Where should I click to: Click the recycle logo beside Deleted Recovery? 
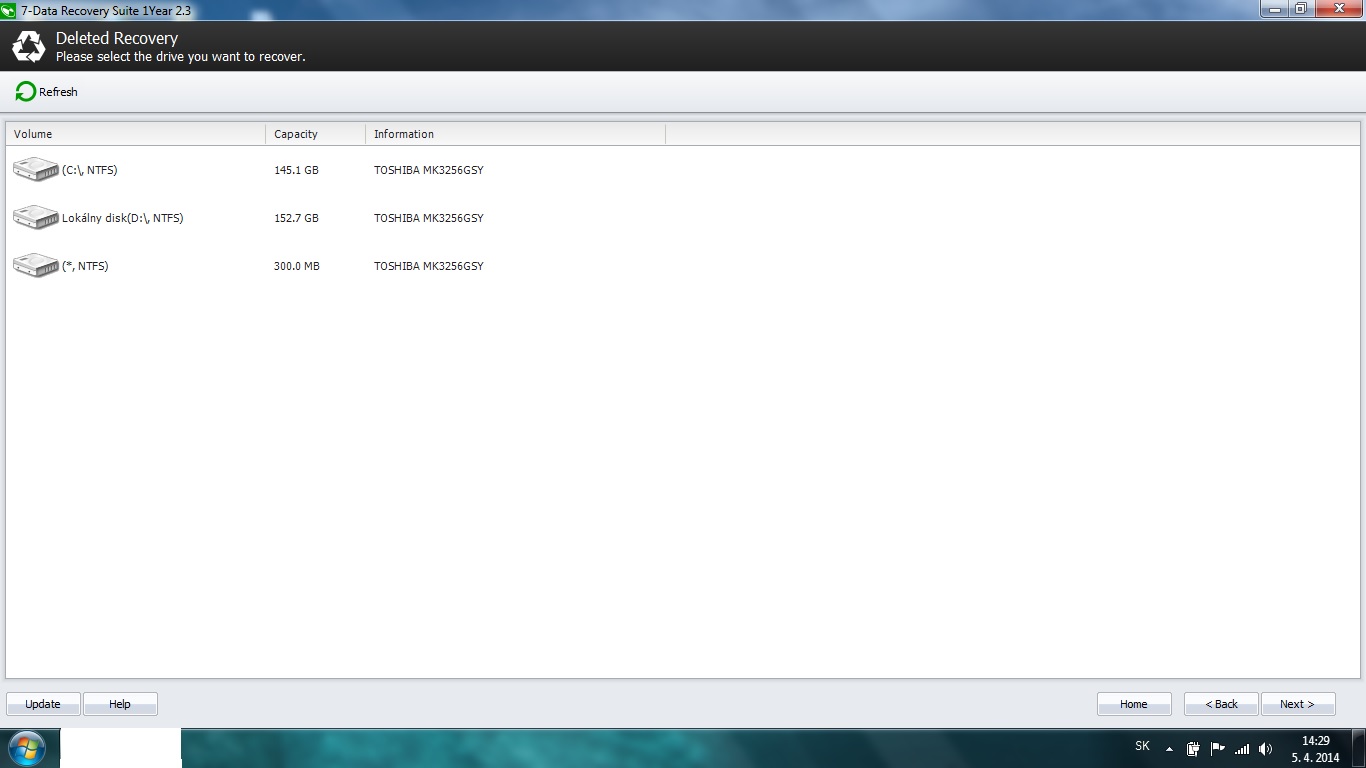28,46
